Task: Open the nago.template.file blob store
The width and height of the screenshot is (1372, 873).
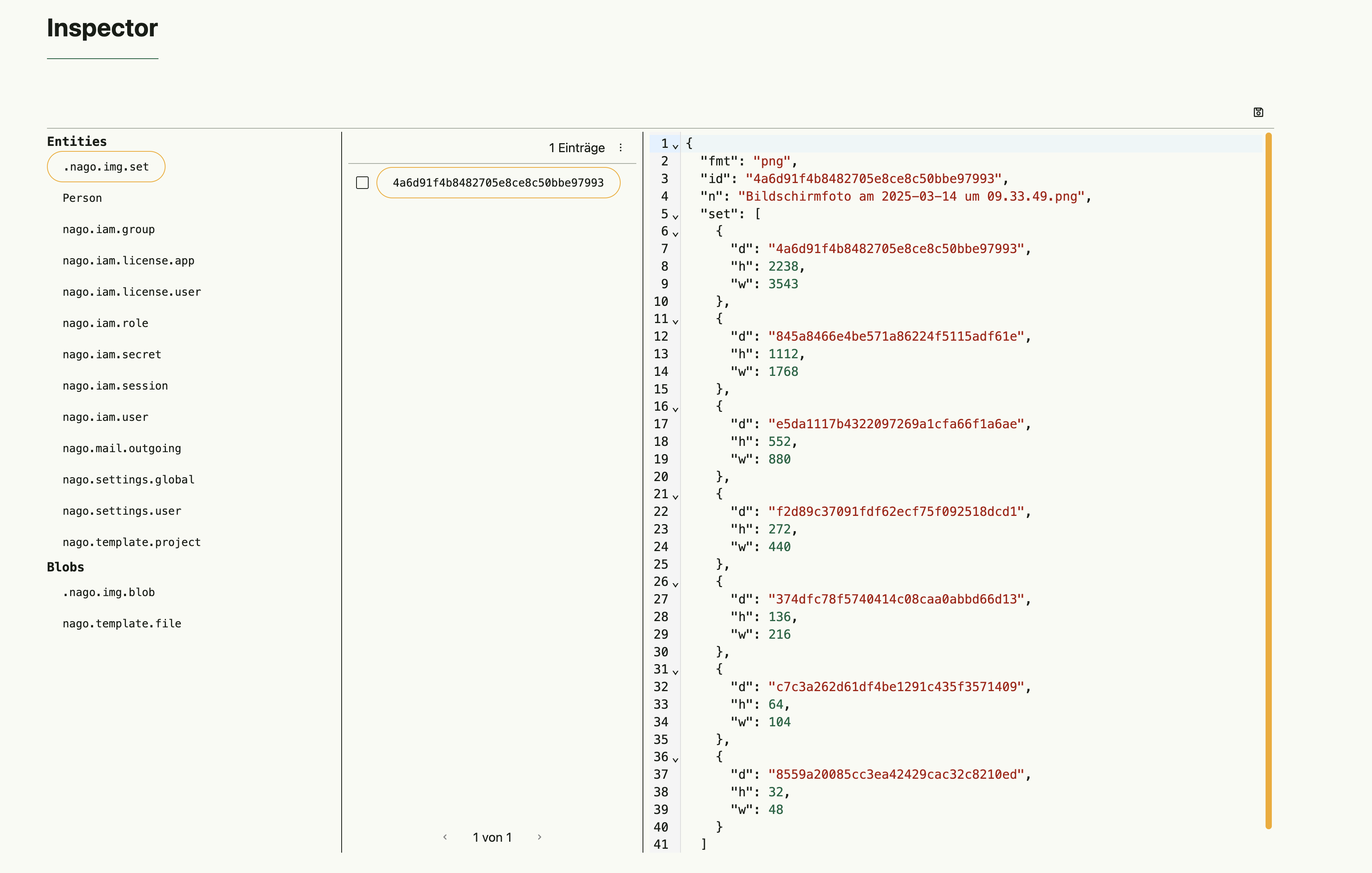Action: tap(122, 623)
